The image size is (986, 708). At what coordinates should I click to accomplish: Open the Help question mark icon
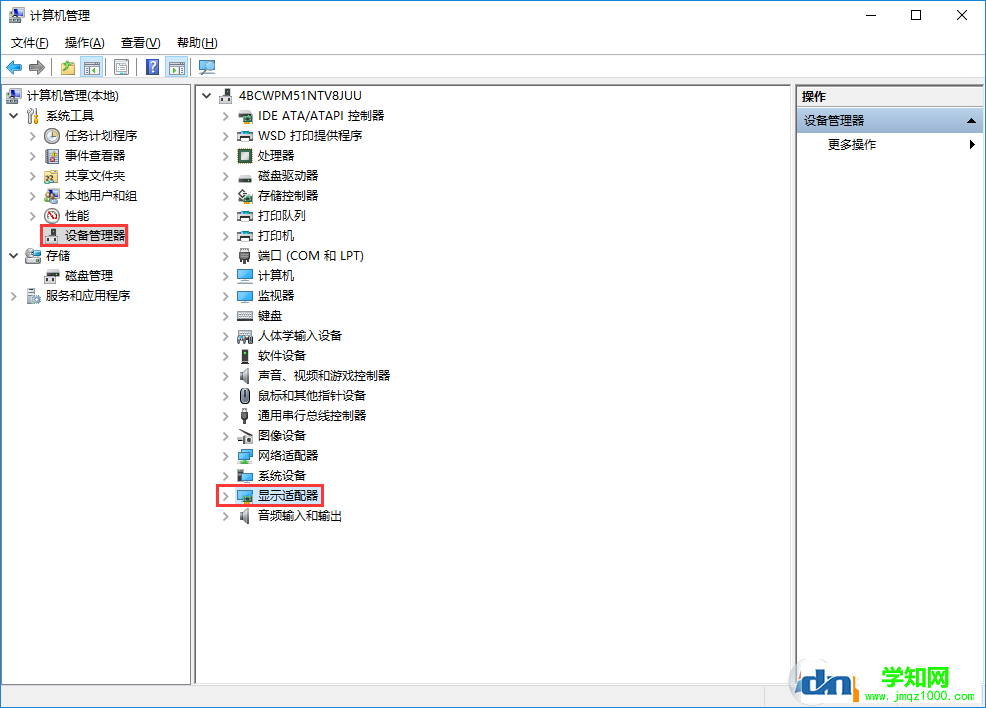[x=152, y=67]
